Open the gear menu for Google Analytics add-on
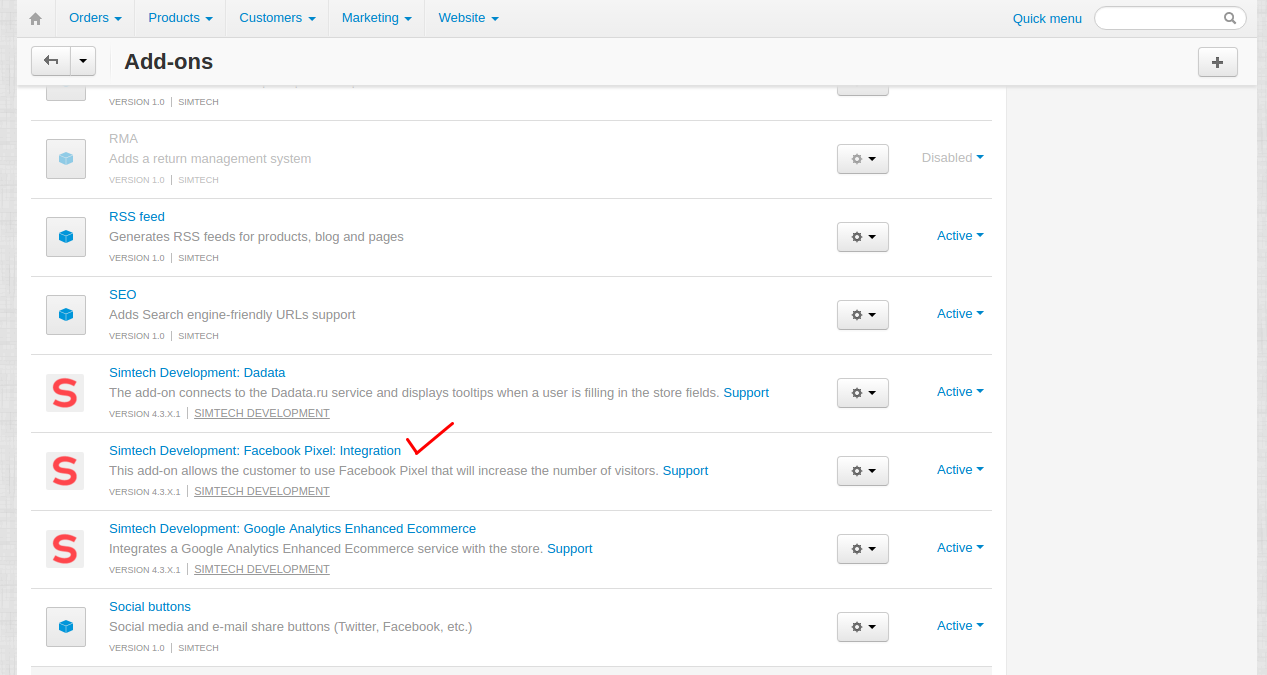Image resolution: width=1267 pixels, height=675 pixels. 863,549
